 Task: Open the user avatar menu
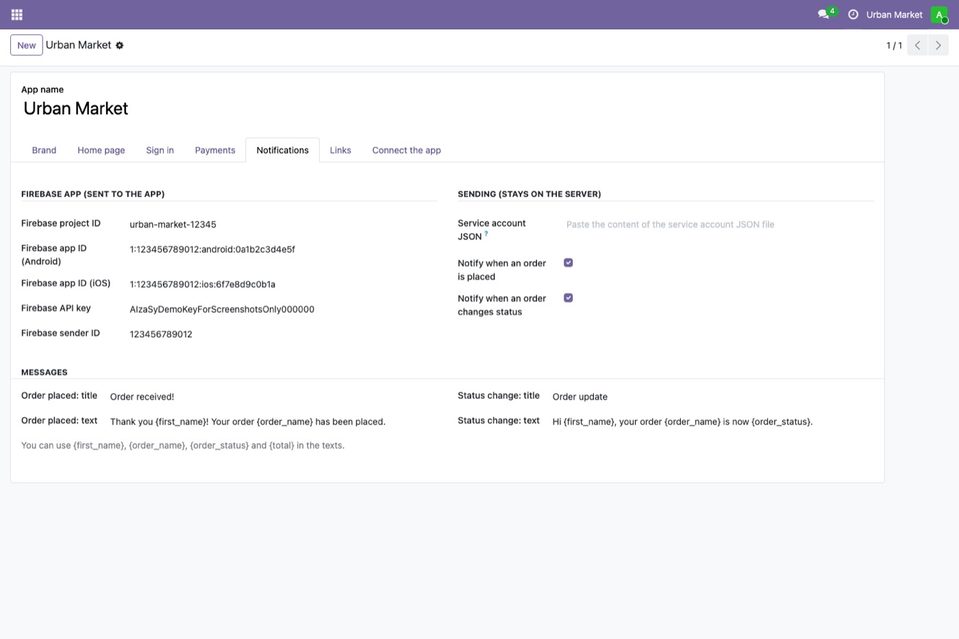tap(939, 14)
